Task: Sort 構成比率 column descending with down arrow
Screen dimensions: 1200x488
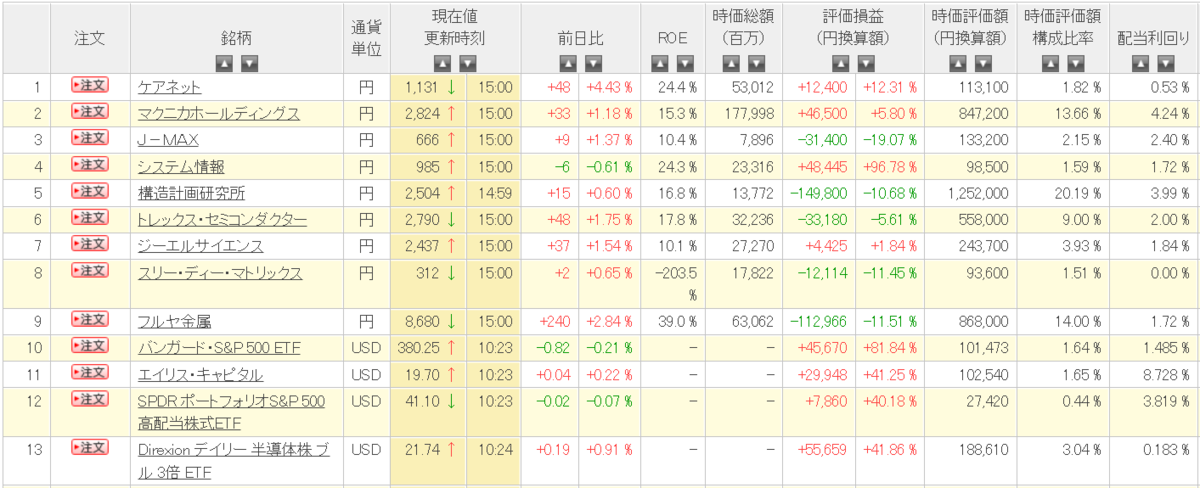Action: coord(1076,63)
